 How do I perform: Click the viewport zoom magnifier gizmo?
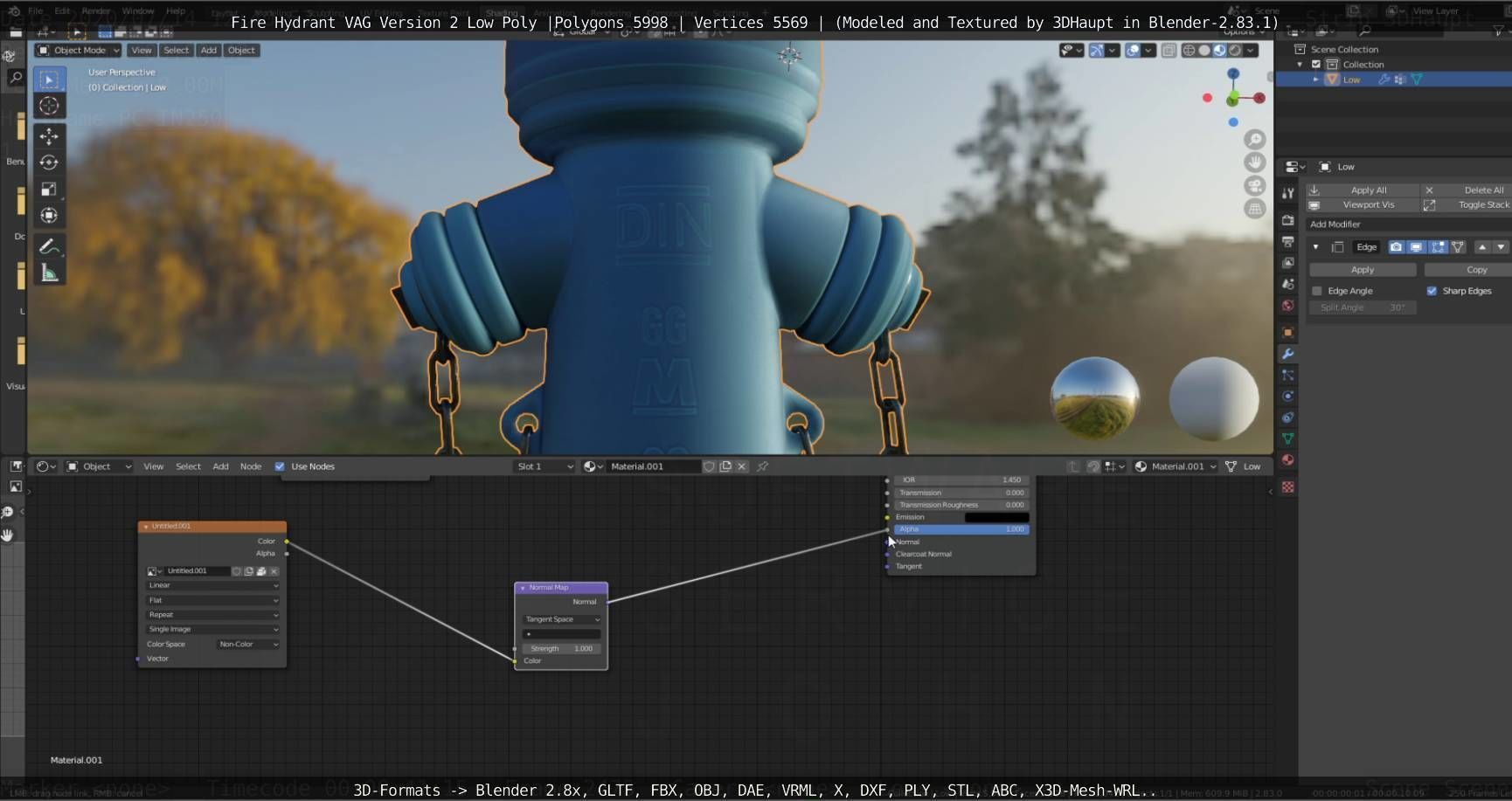click(1255, 140)
